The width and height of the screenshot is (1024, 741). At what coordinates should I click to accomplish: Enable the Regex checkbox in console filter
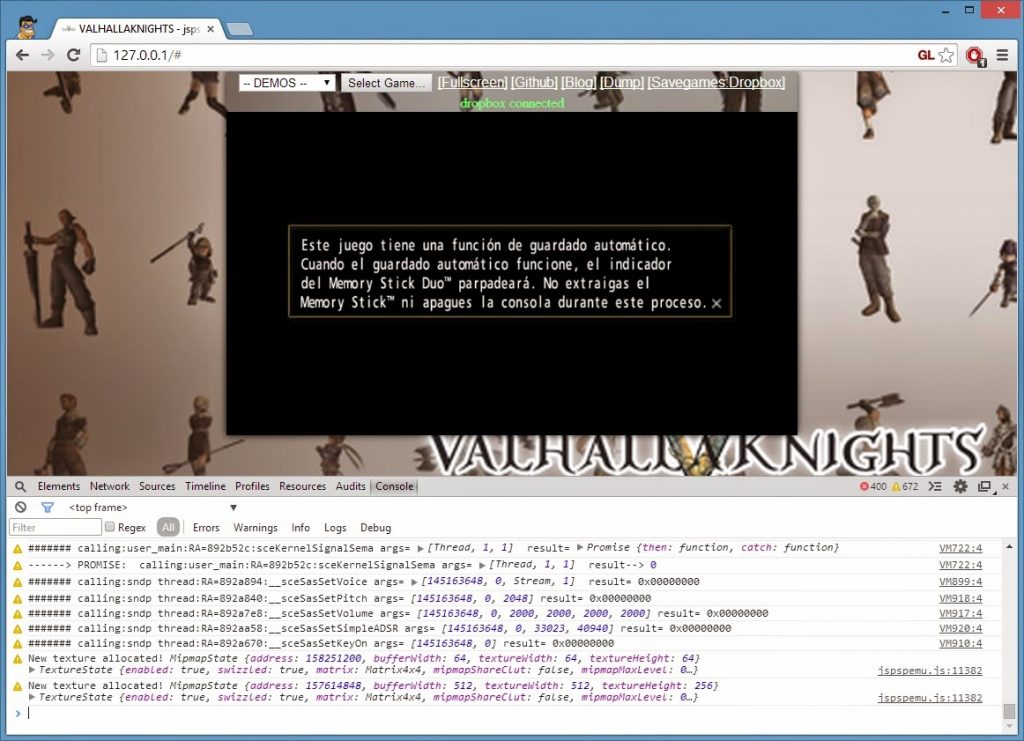(x=109, y=528)
